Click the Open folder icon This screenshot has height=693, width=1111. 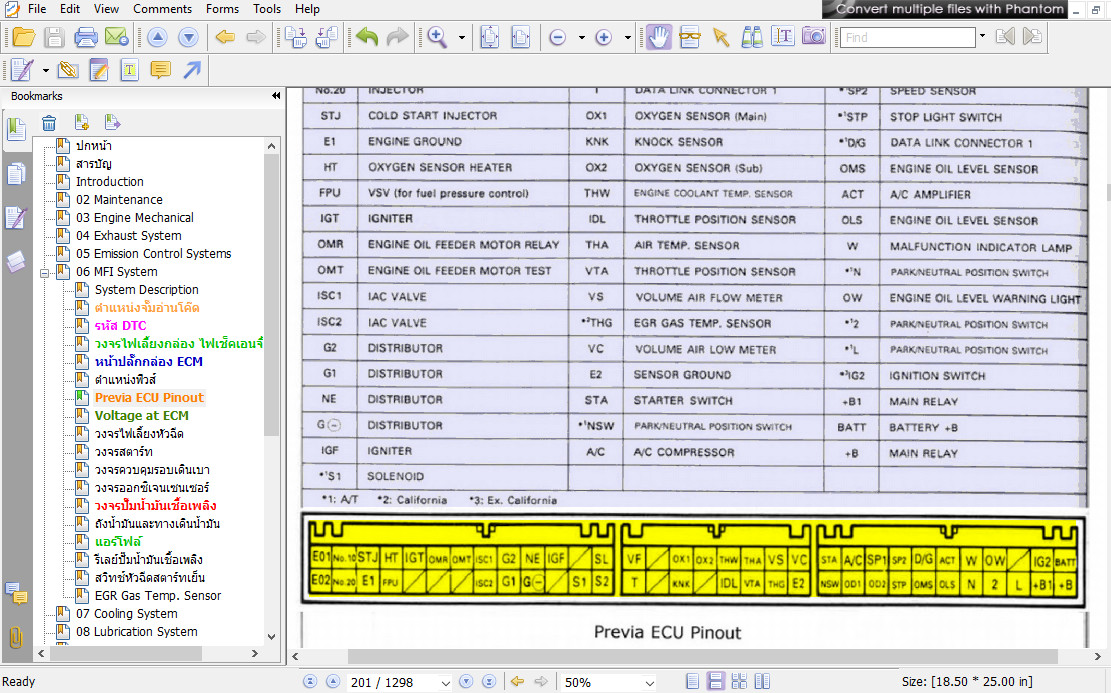(24, 38)
